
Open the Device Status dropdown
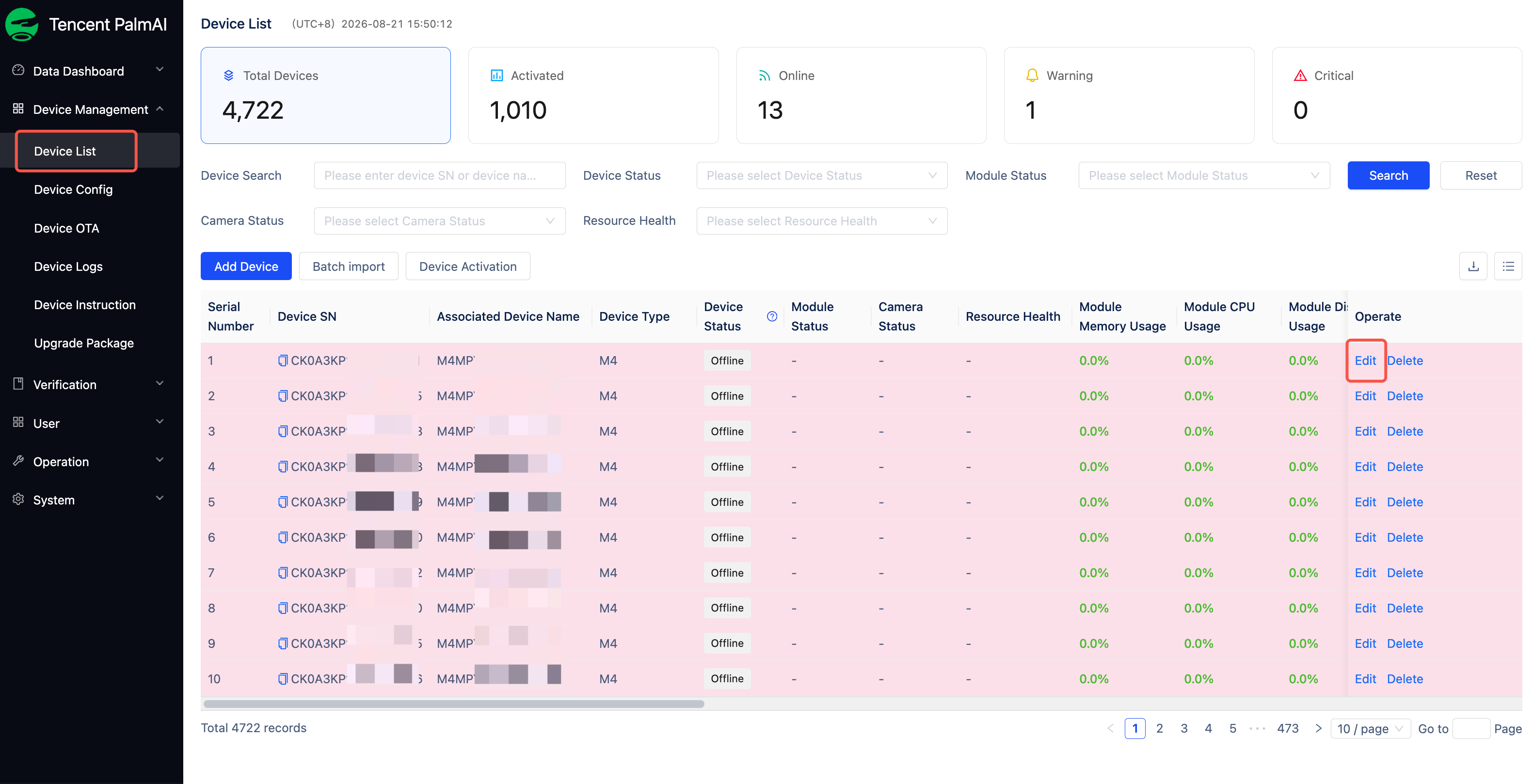pyautogui.click(x=822, y=175)
